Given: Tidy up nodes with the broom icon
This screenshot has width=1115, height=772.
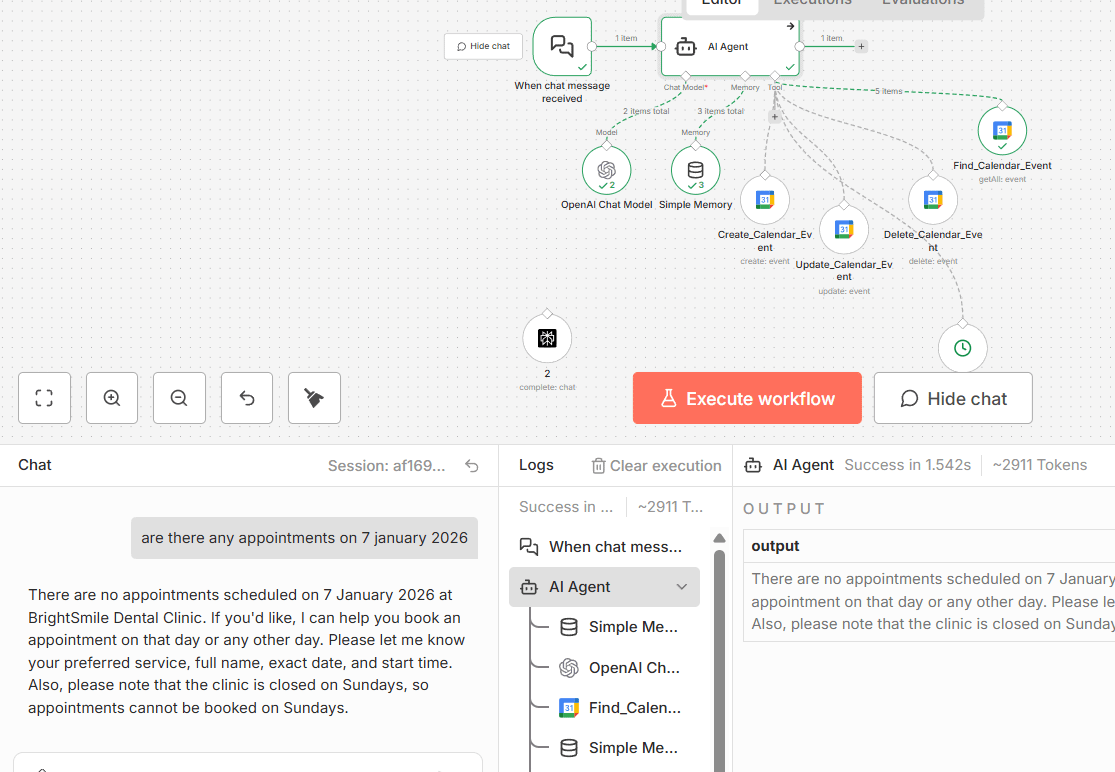Looking at the screenshot, I should (x=314, y=398).
